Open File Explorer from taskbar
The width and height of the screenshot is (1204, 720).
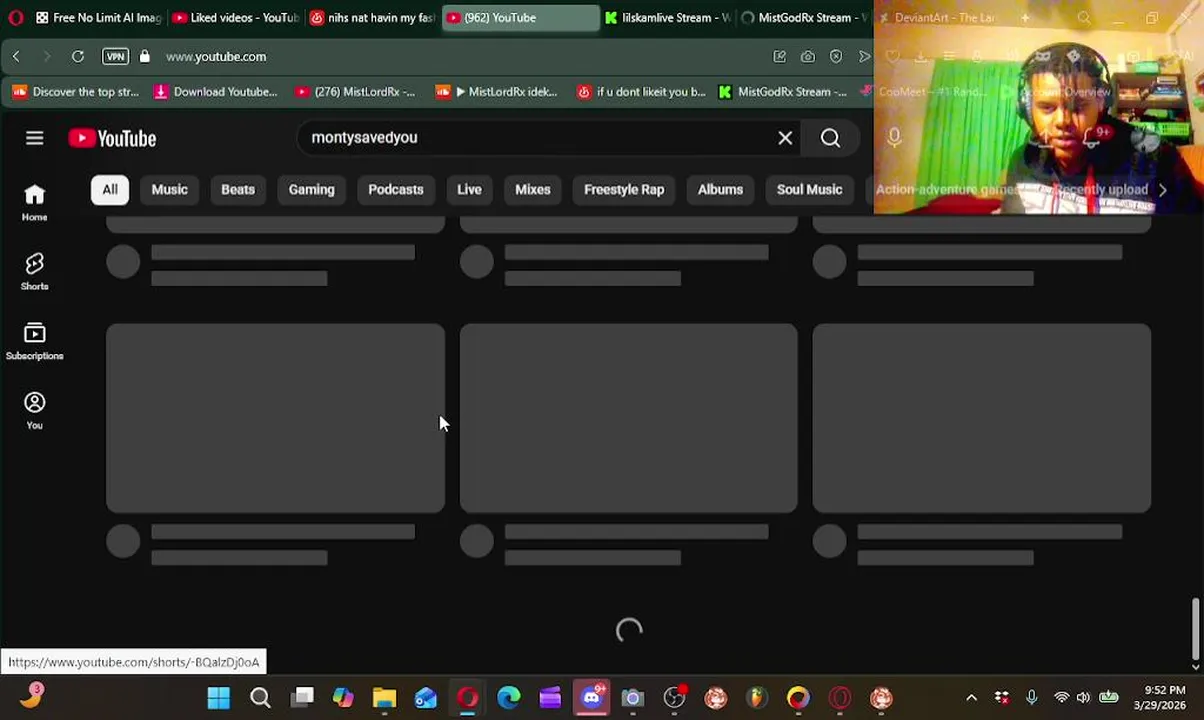384,698
